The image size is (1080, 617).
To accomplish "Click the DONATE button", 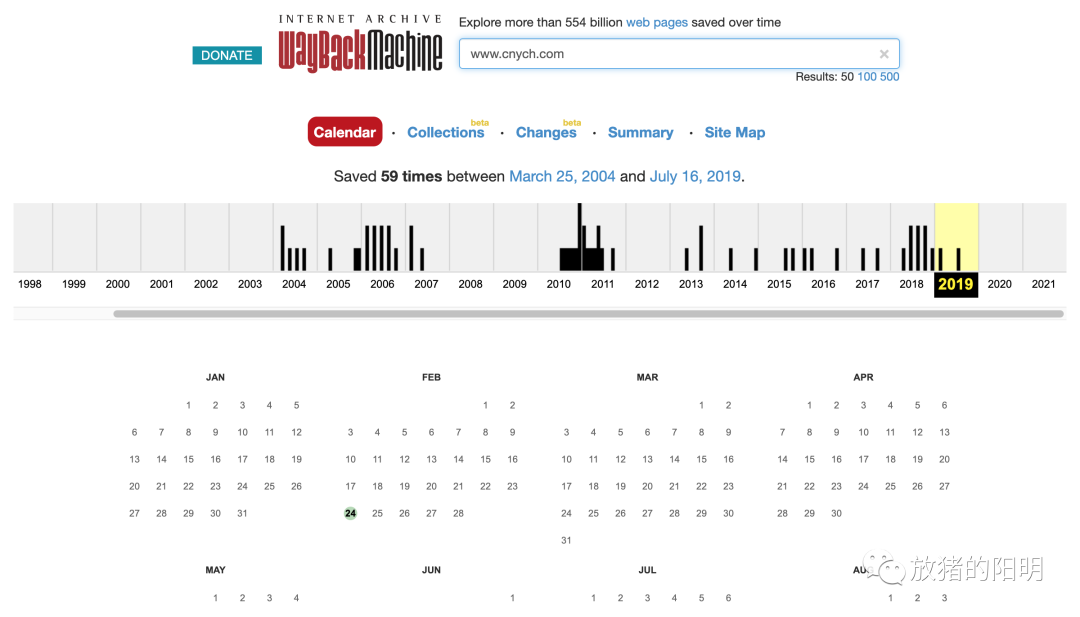I will 227,55.
